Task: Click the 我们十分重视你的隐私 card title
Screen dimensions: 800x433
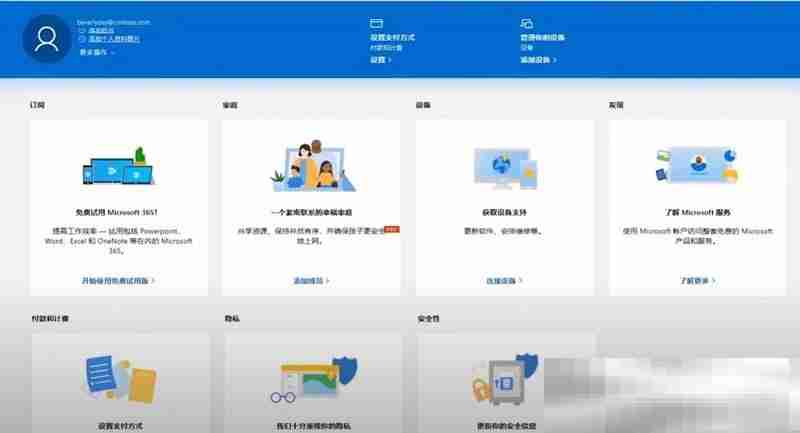Action: [x=314, y=426]
